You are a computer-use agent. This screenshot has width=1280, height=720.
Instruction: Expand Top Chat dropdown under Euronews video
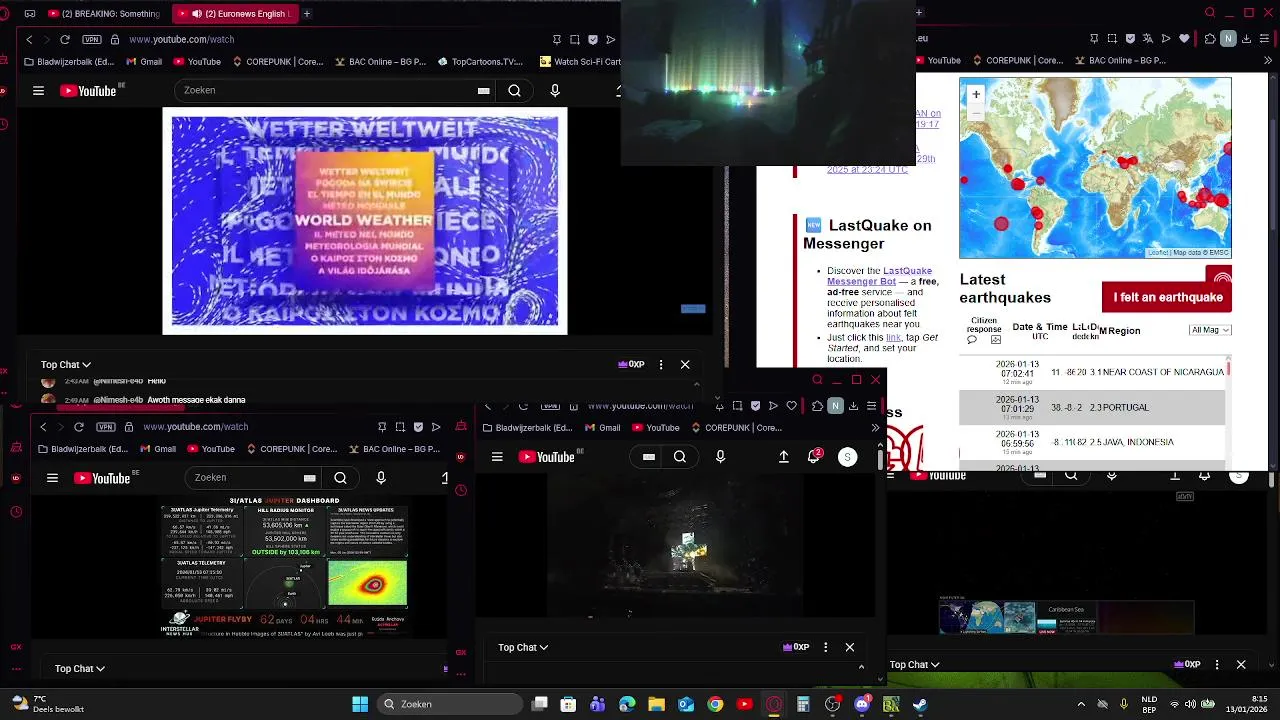(x=66, y=365)
